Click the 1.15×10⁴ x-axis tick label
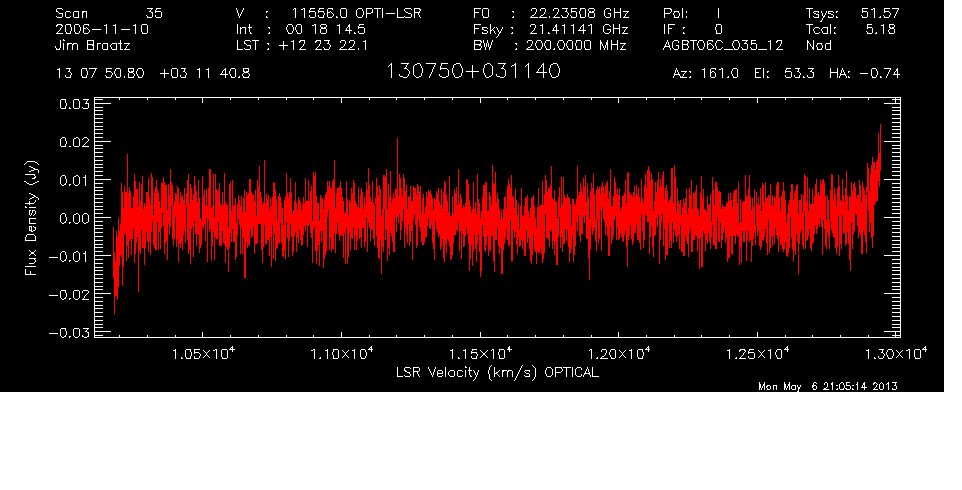The width and height of the screenshot is (962, 490). [480, 354]
